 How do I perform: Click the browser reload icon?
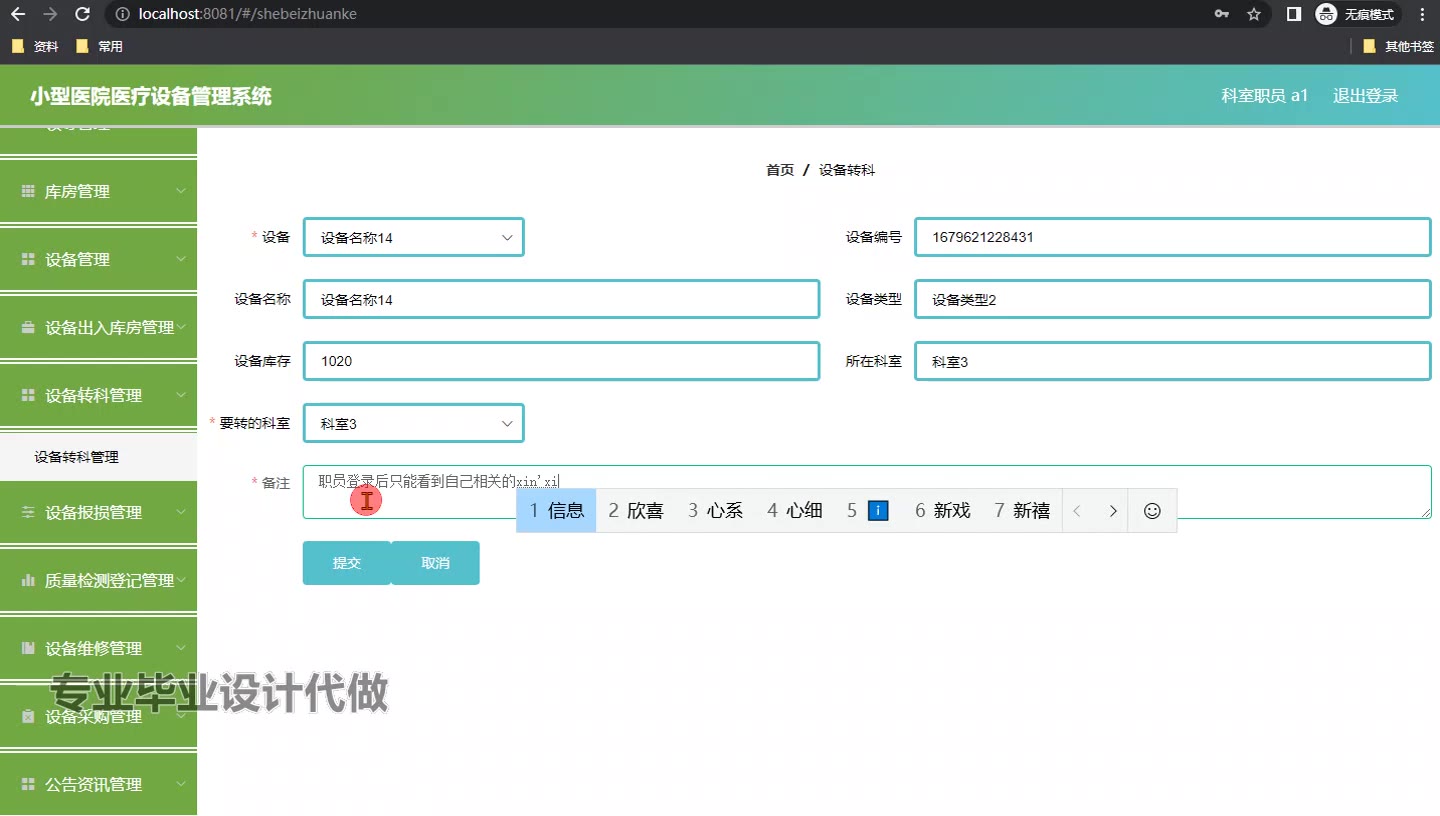point(83,14)
